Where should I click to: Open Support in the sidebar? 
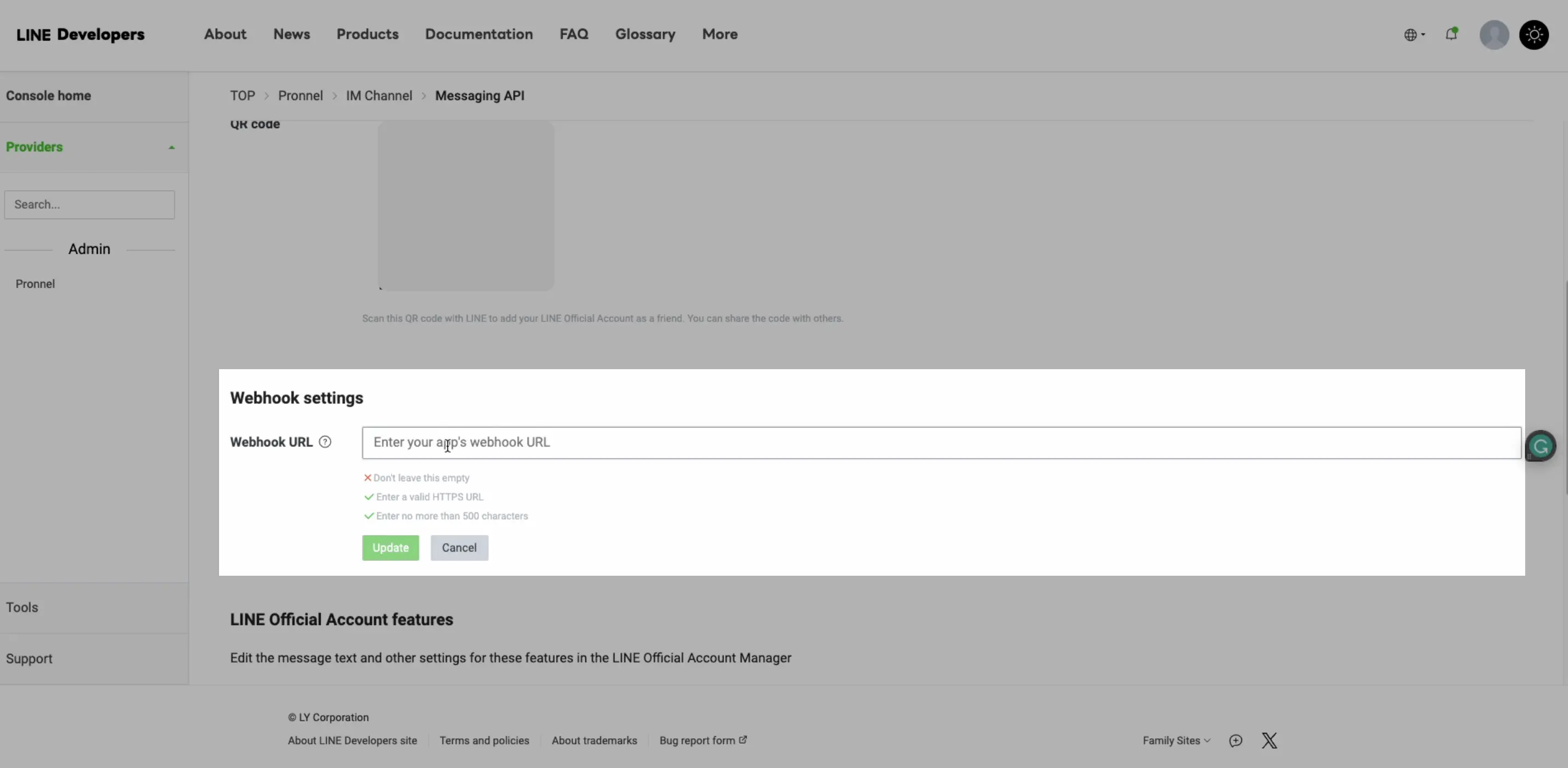[x=29, y=659]
